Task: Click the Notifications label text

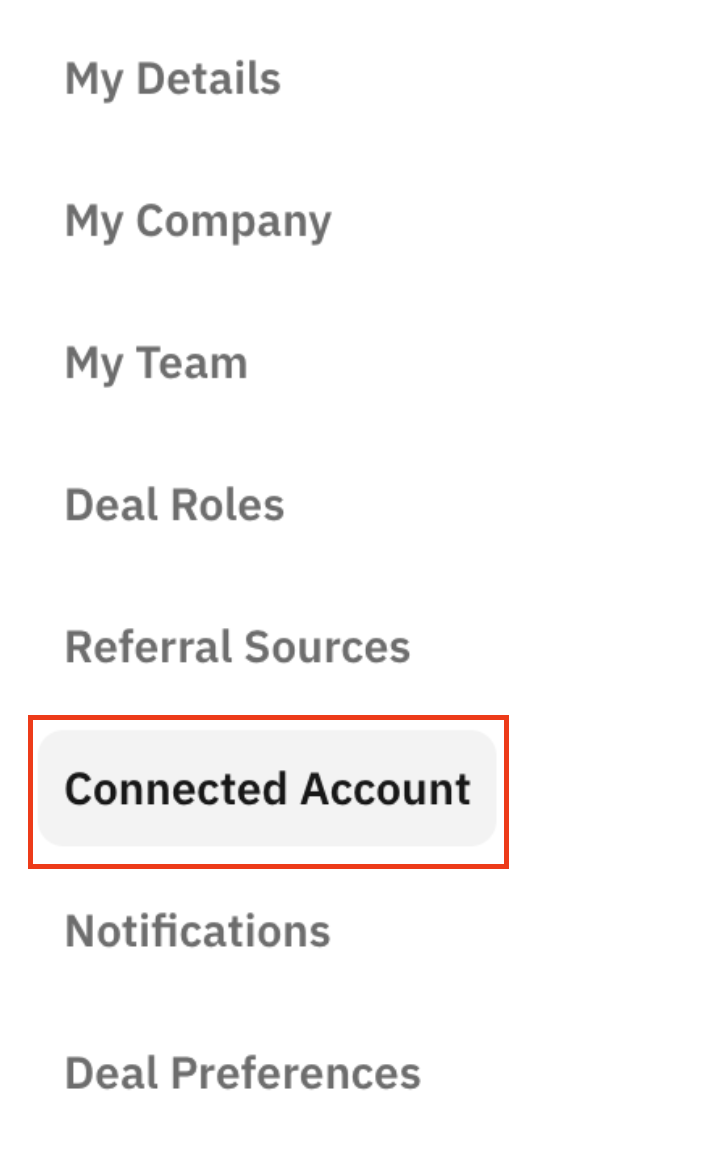Action: point(197,930)
